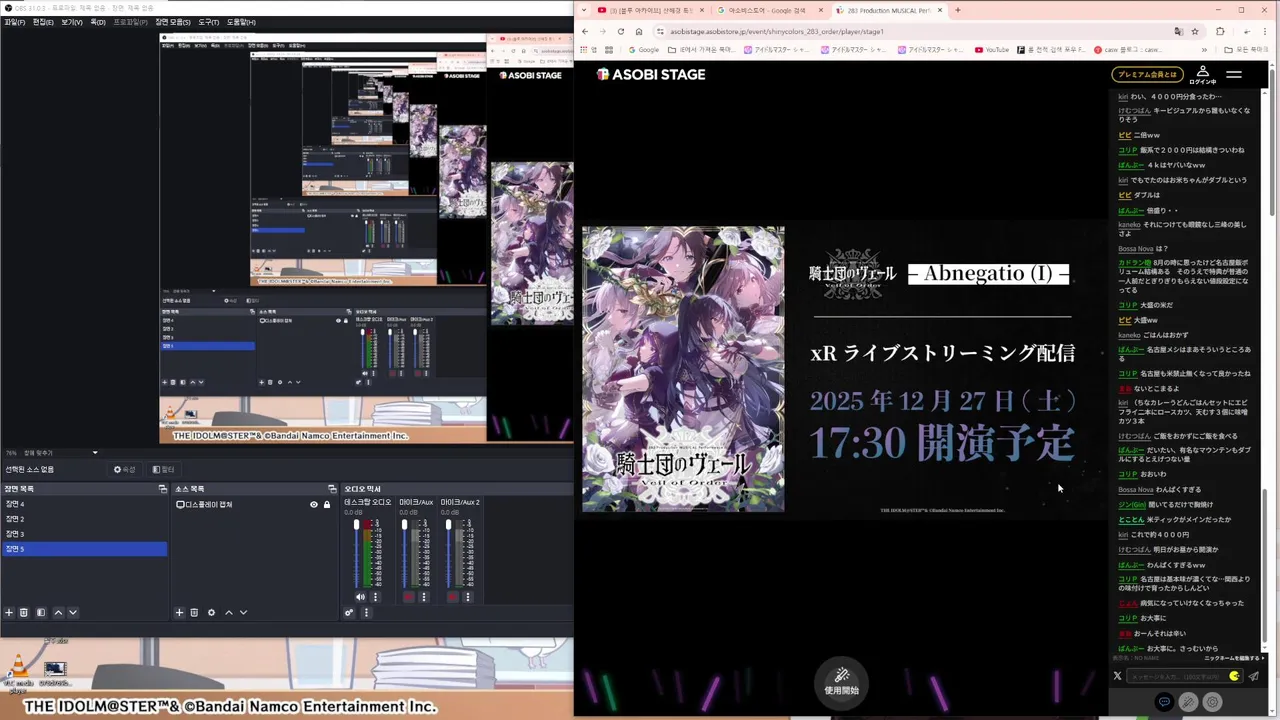Click the premium membership info button

click(1147, 74)
